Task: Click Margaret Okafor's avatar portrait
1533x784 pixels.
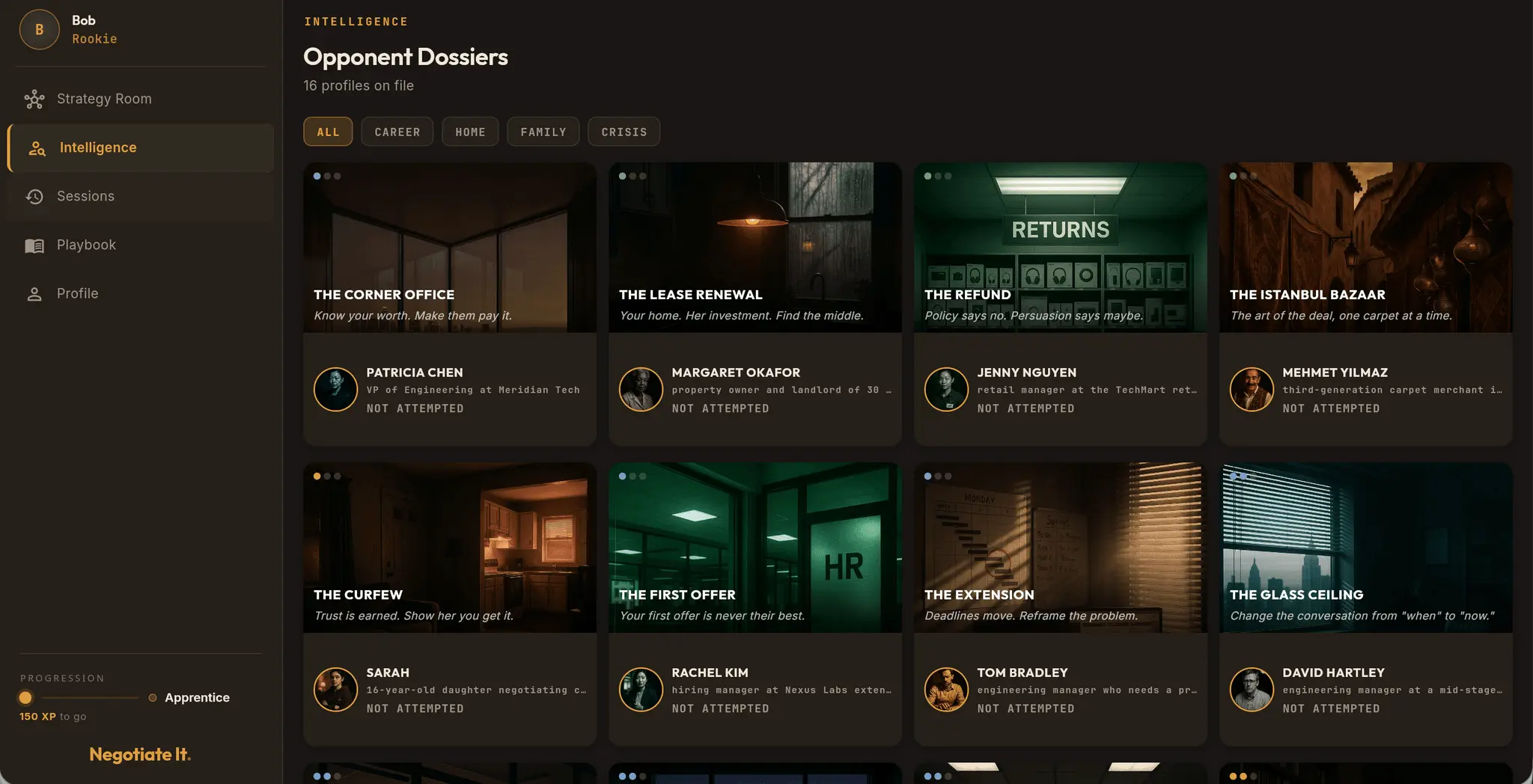Action: pos(641,389)
